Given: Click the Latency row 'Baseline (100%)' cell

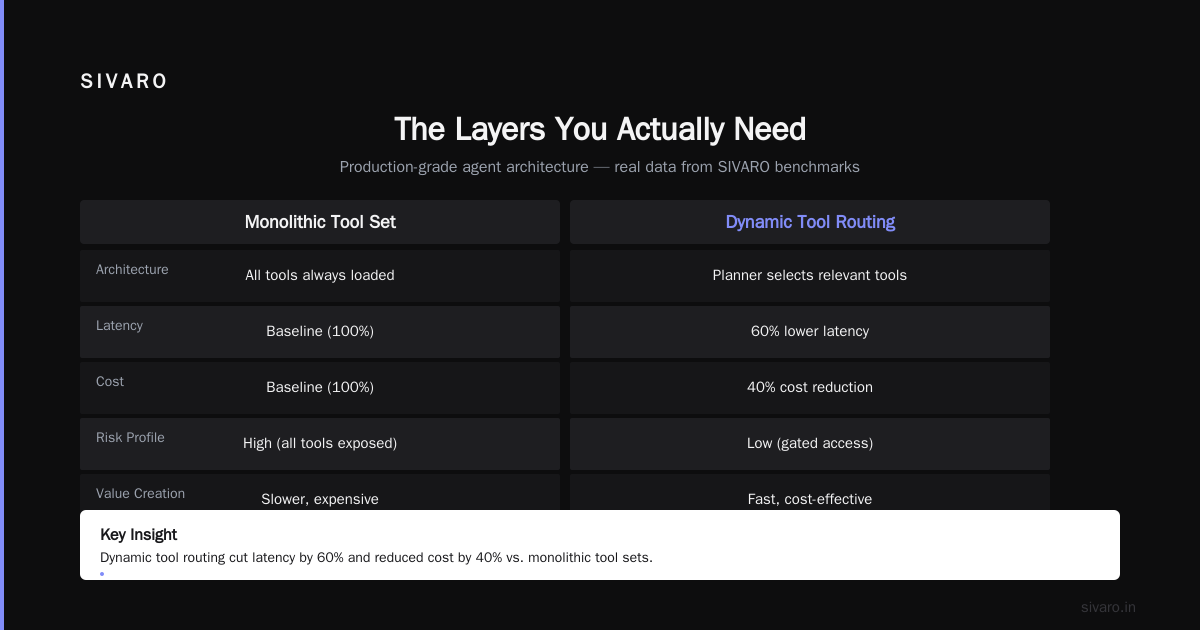Looking at the screenshot, I should point(320,331).
